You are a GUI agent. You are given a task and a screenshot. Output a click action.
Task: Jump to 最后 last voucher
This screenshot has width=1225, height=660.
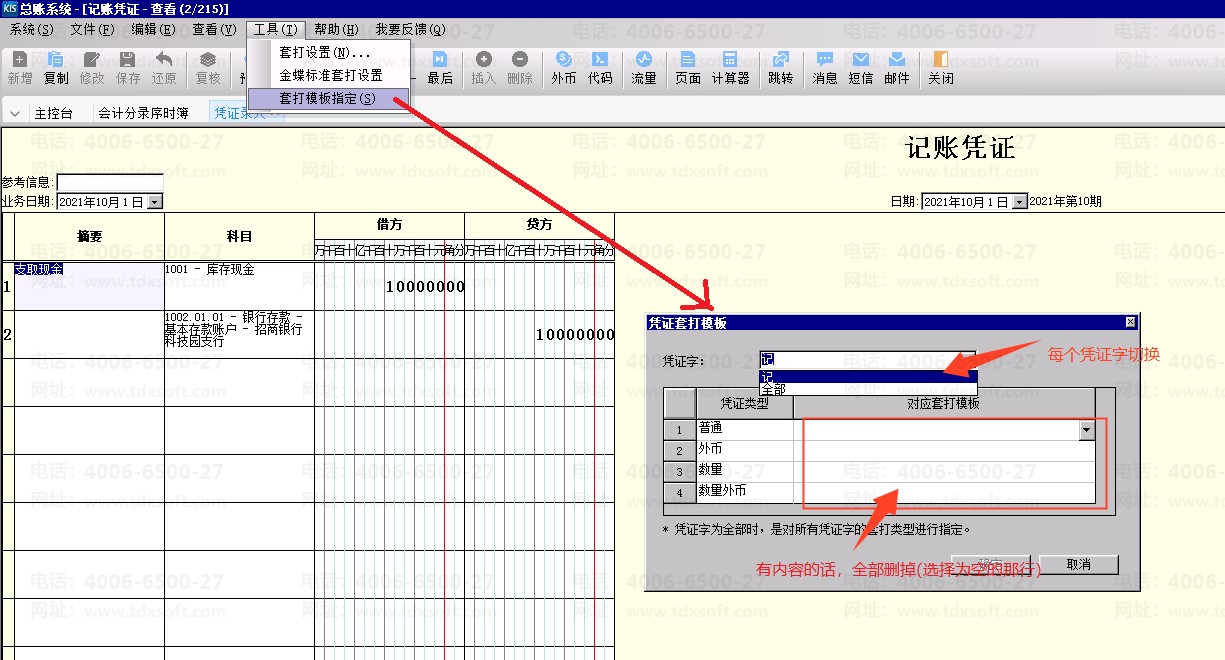[x=440, y=67]
